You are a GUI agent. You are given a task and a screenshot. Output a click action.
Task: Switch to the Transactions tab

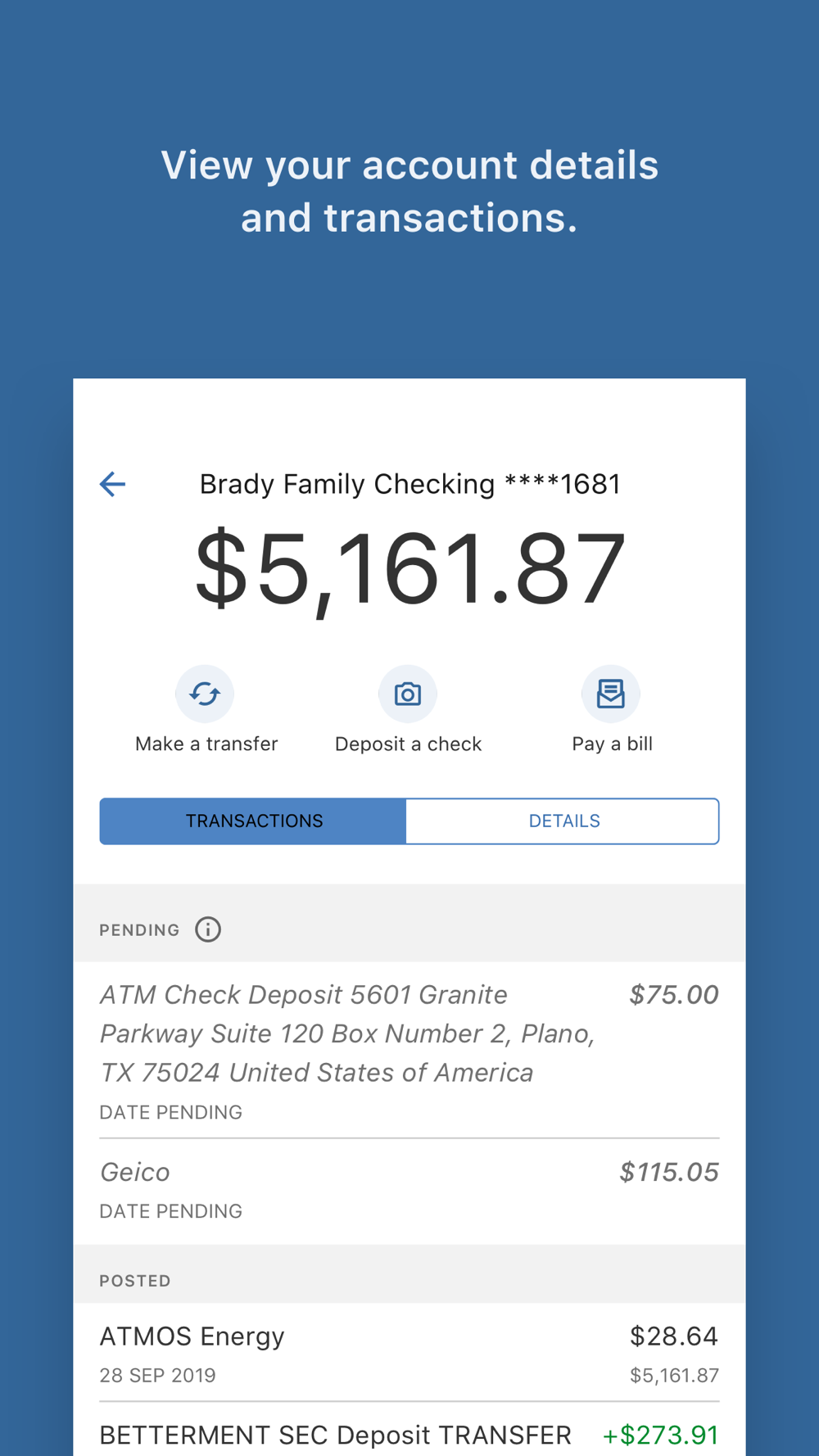[x=253, y=821]
